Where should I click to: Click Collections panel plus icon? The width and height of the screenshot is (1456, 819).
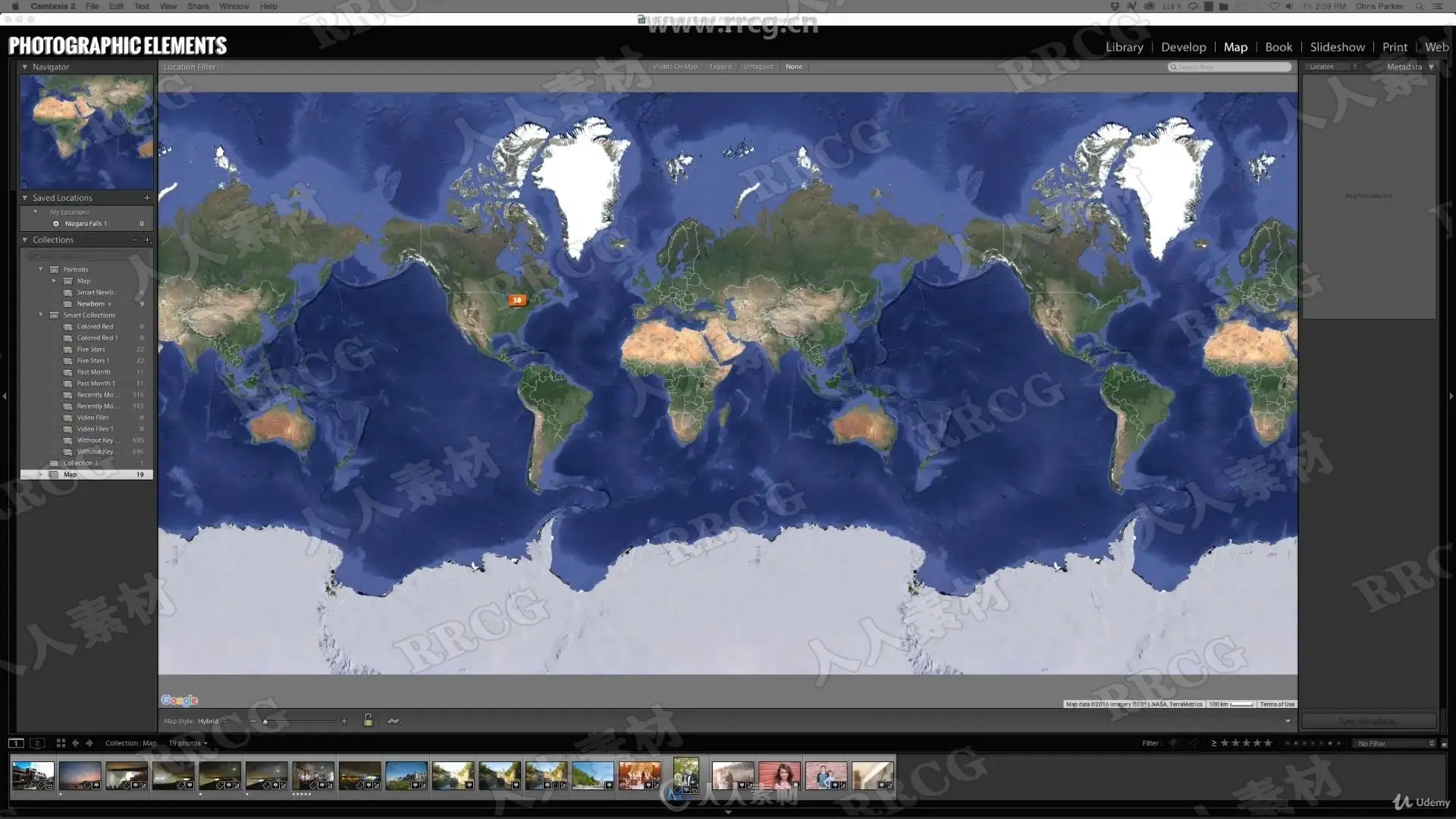tap(147, 240)
